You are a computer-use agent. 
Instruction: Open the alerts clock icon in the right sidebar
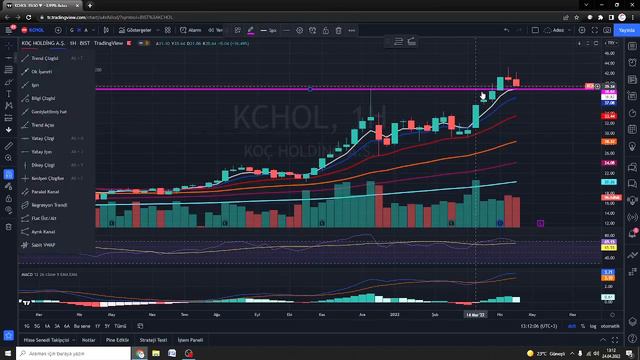(632, 62)
